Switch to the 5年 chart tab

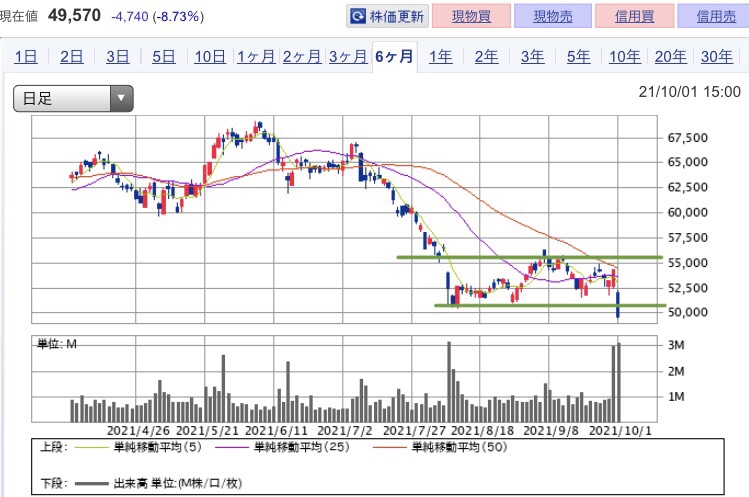[578, 57]
